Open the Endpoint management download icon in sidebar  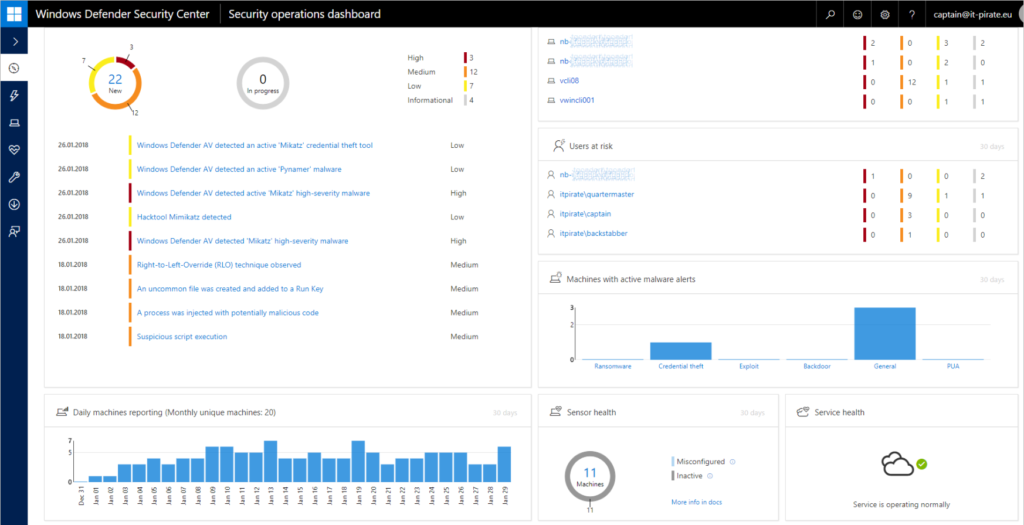tap(14, 204)
